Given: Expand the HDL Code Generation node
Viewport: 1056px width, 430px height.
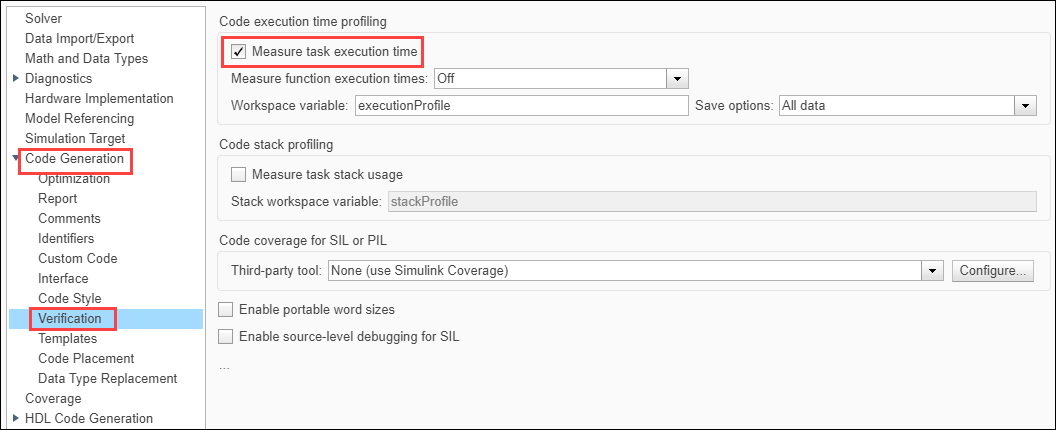Looking at the screenshot, I should 15,418.
